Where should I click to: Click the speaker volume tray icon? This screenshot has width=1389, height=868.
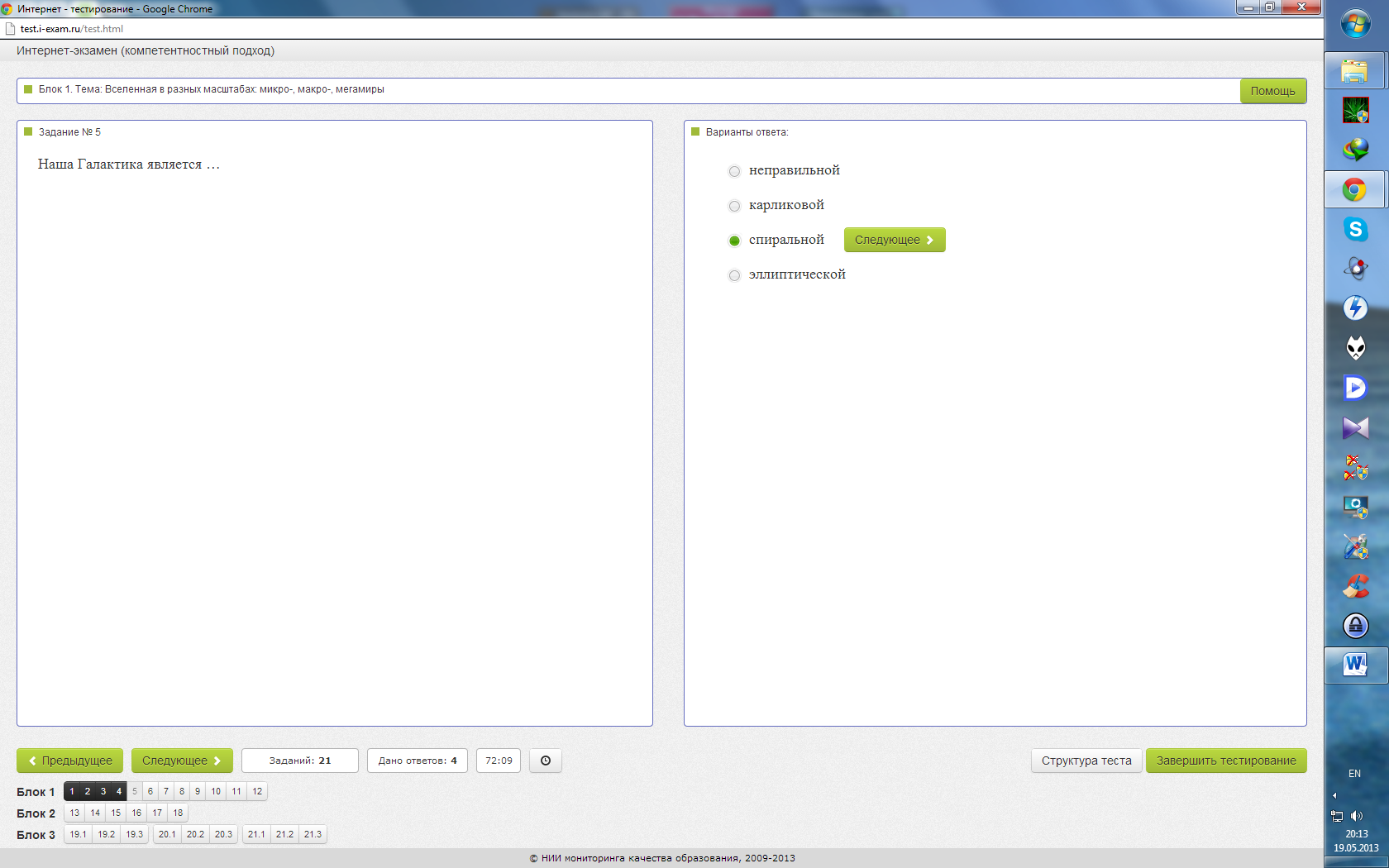click(1357, 816)
